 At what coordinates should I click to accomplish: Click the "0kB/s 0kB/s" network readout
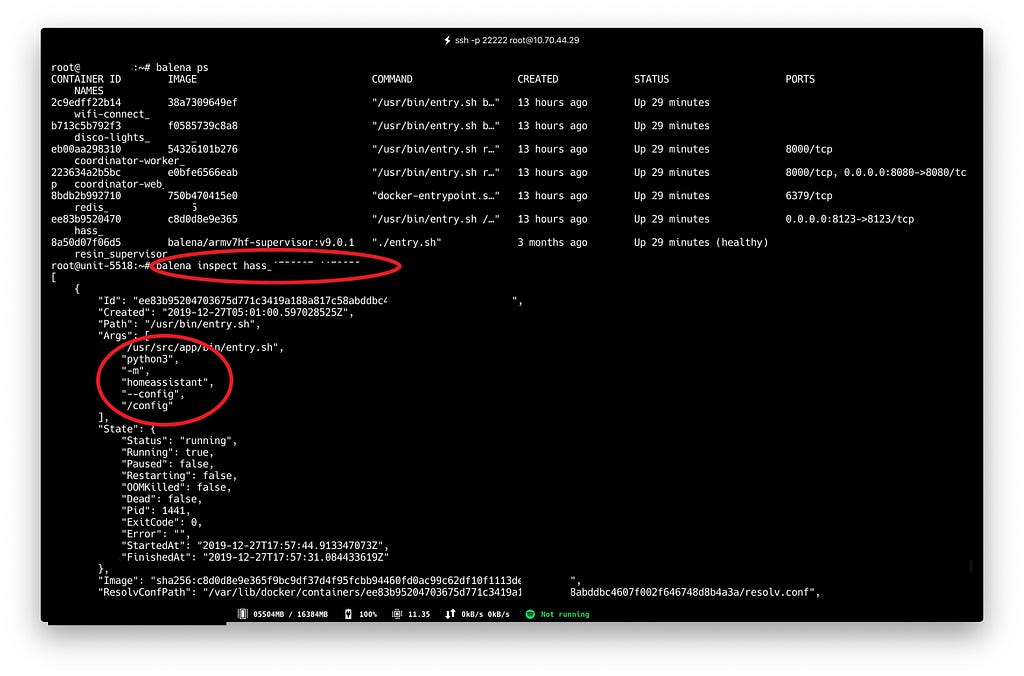485,614
